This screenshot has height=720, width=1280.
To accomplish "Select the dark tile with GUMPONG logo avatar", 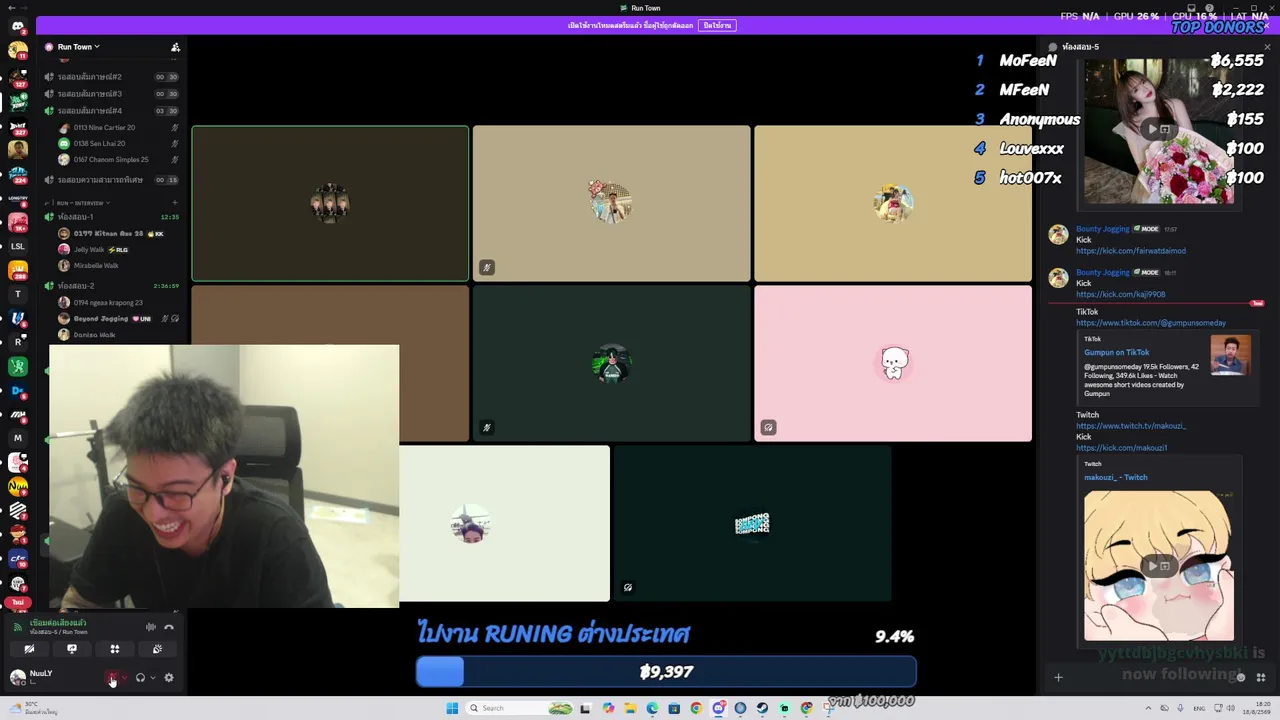I will pos(752,524).
